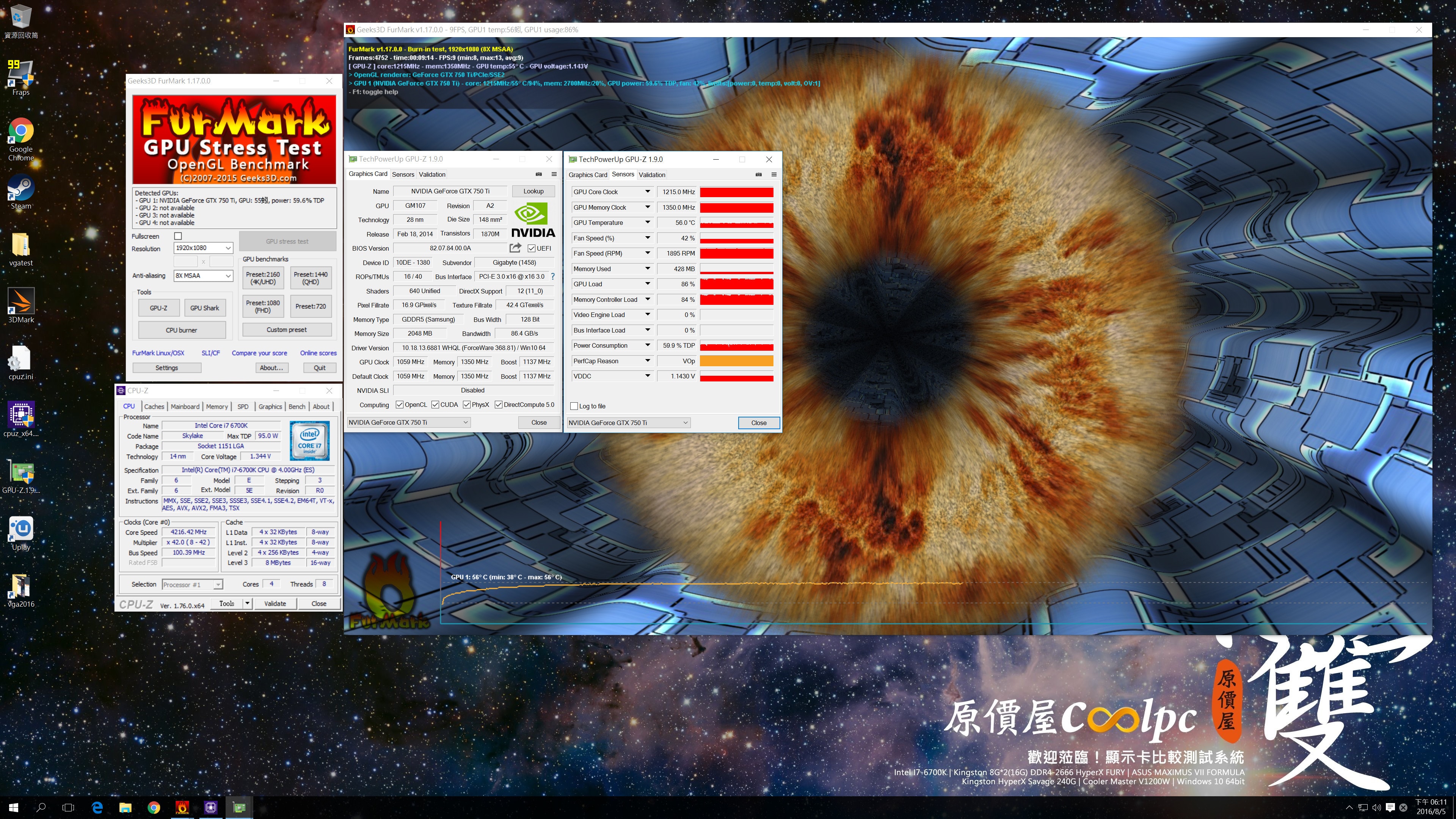The image size is (1456, 819).
Task: Click the VDDC red sensor graph
Action: 736,376
